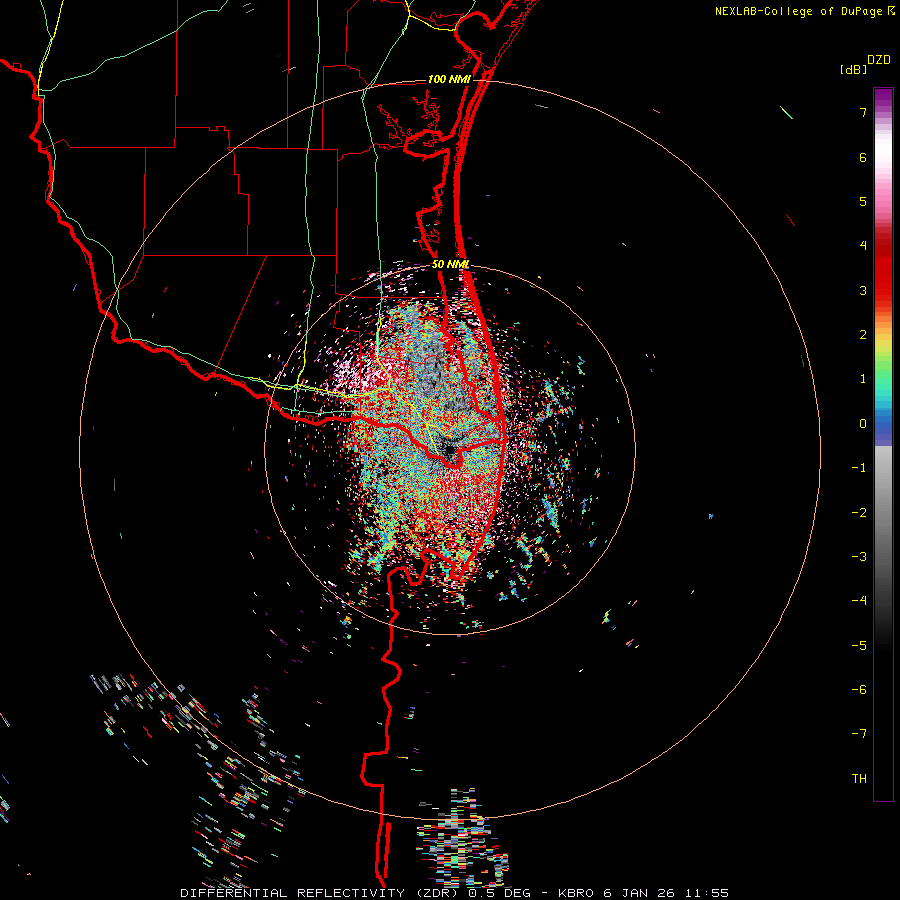The height and width of the screenshot is (900, 900).
Task: Click the -6 value on color scale
Action: pyautogui.click(x=859, y=690)
